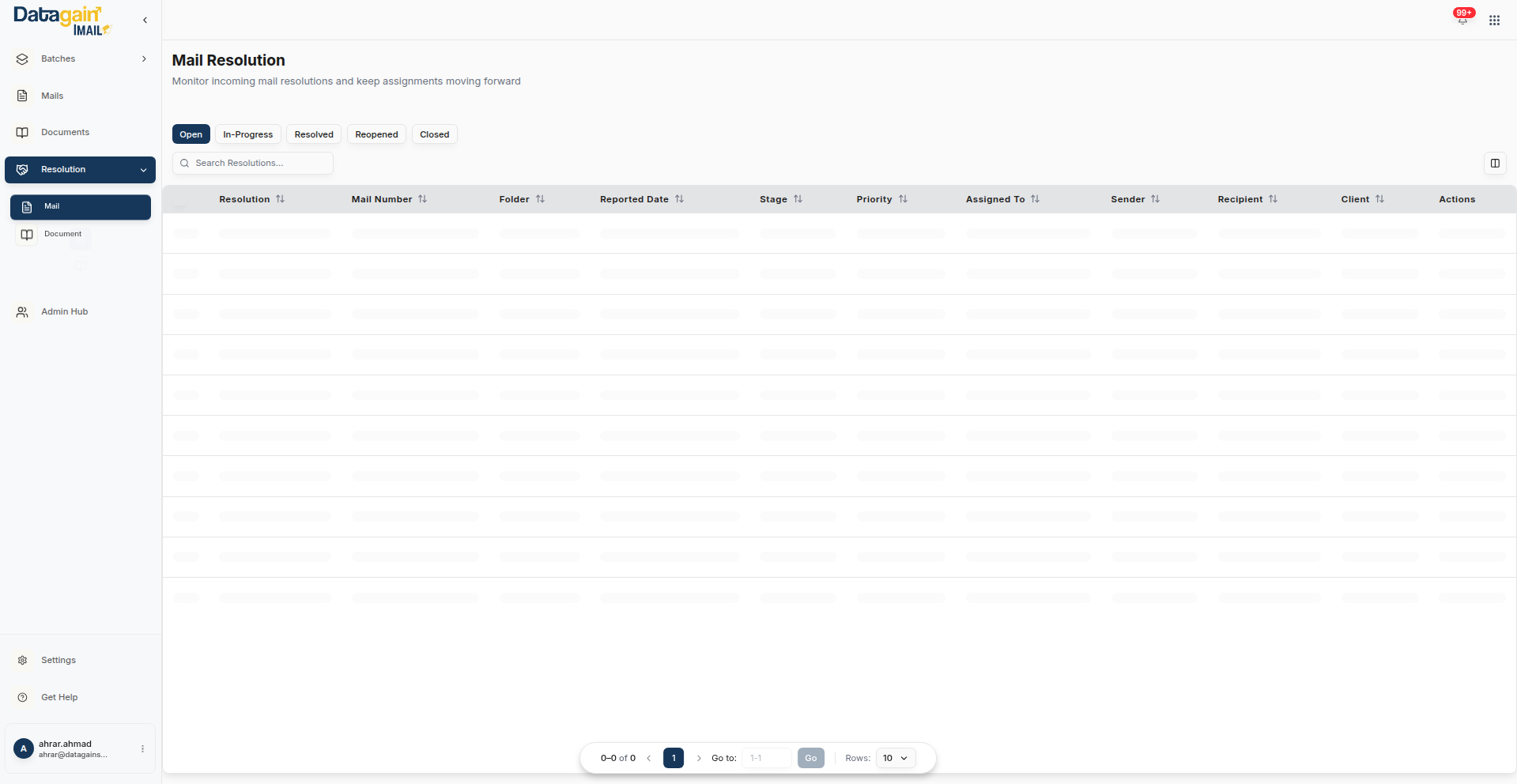Collapse the sidebar with the chevron
This screenshot has height=784, width=1517.
pyautogui.click(x=145, y=21)
